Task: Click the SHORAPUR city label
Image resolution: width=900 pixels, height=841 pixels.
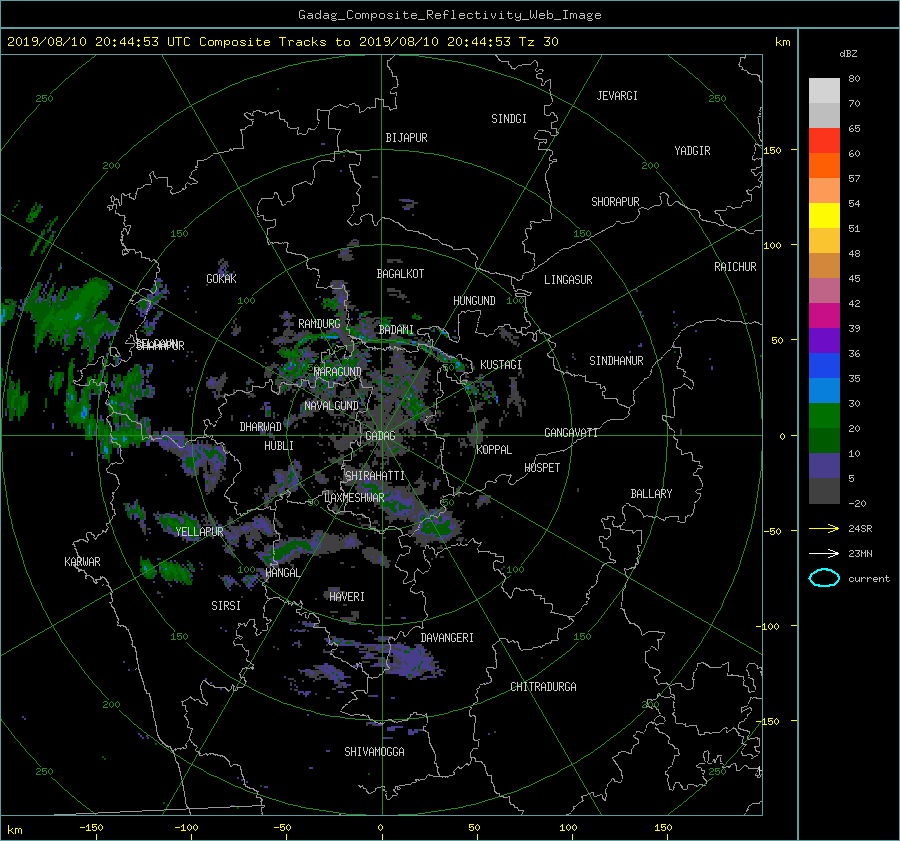Action: pos(615,202)
